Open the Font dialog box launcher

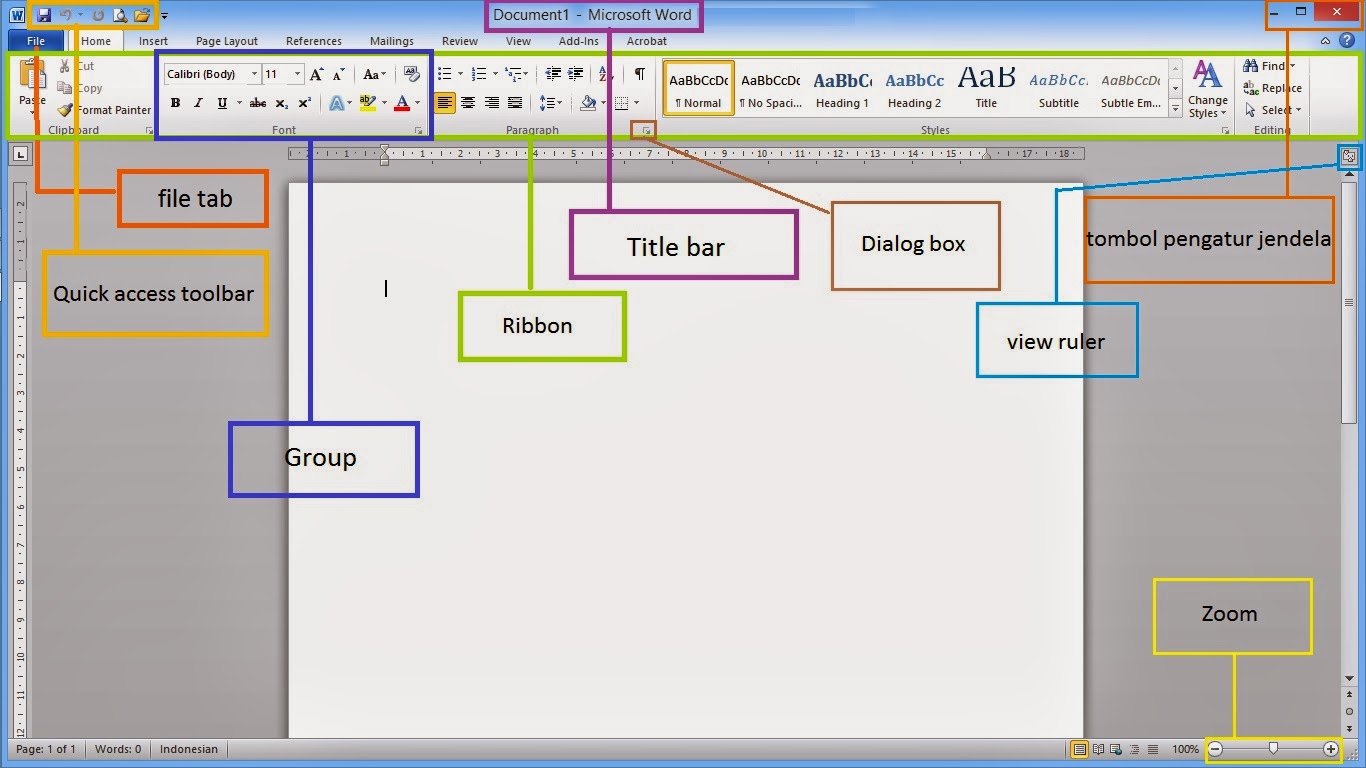click(417, 130)
